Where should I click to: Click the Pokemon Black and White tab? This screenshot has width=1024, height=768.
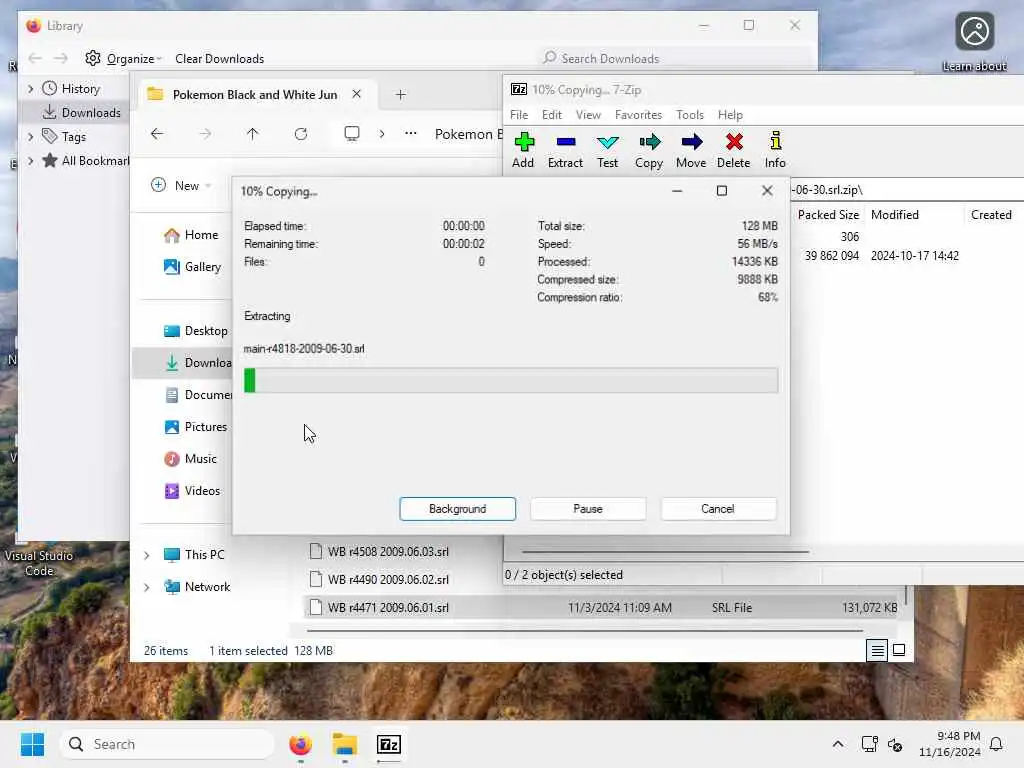coord(255,95)
